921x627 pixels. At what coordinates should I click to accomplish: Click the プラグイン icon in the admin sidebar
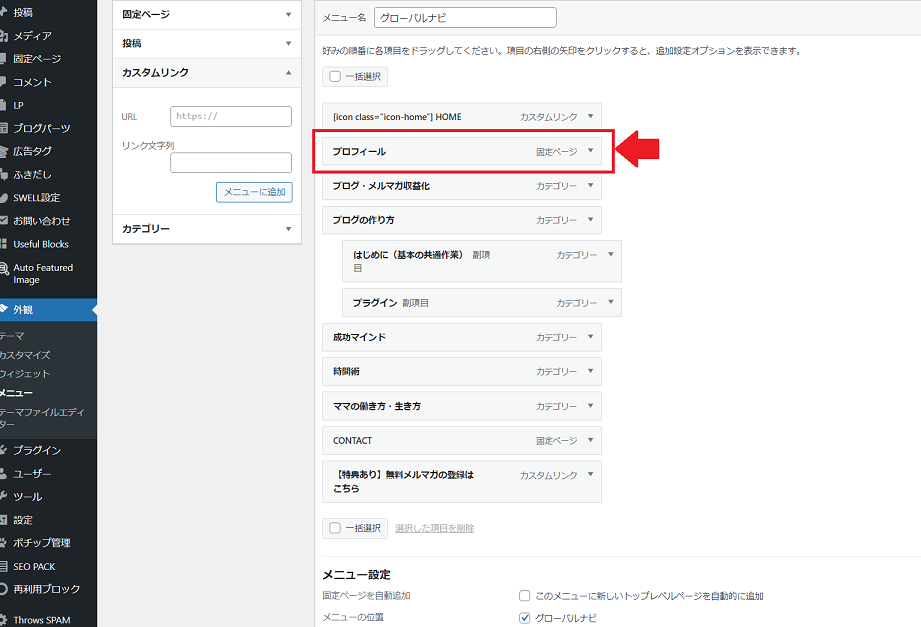[x=4, y=450]
